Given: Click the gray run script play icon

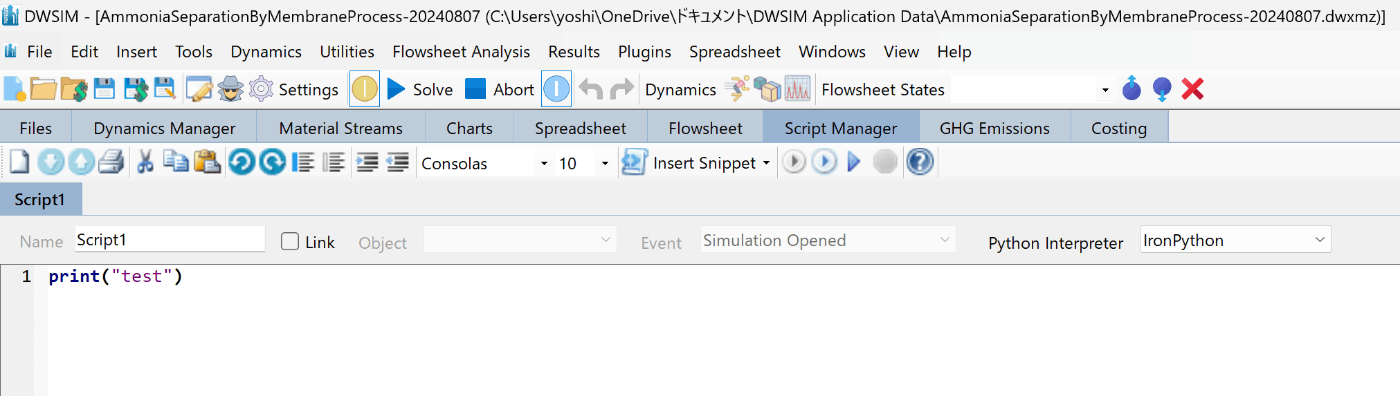Looking at the screenshot, I should coord(794,162).
